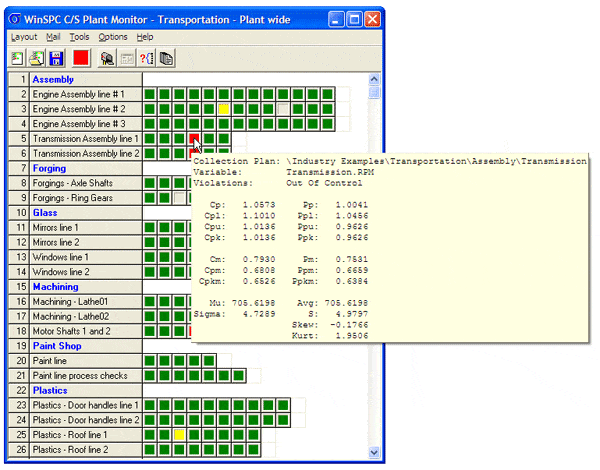Viewport: 600px width, 470px height.
Task: Click the save floppy disk icon
Action: point(54,57)
